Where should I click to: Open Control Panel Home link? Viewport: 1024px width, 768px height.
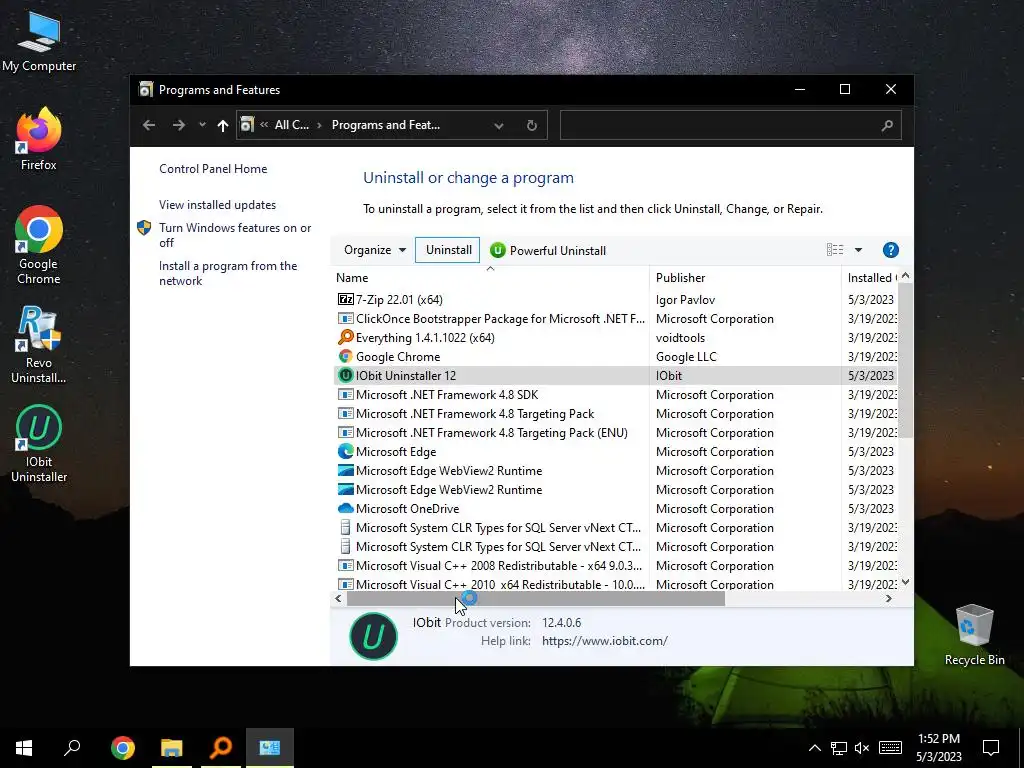click(x=213, y=168)
